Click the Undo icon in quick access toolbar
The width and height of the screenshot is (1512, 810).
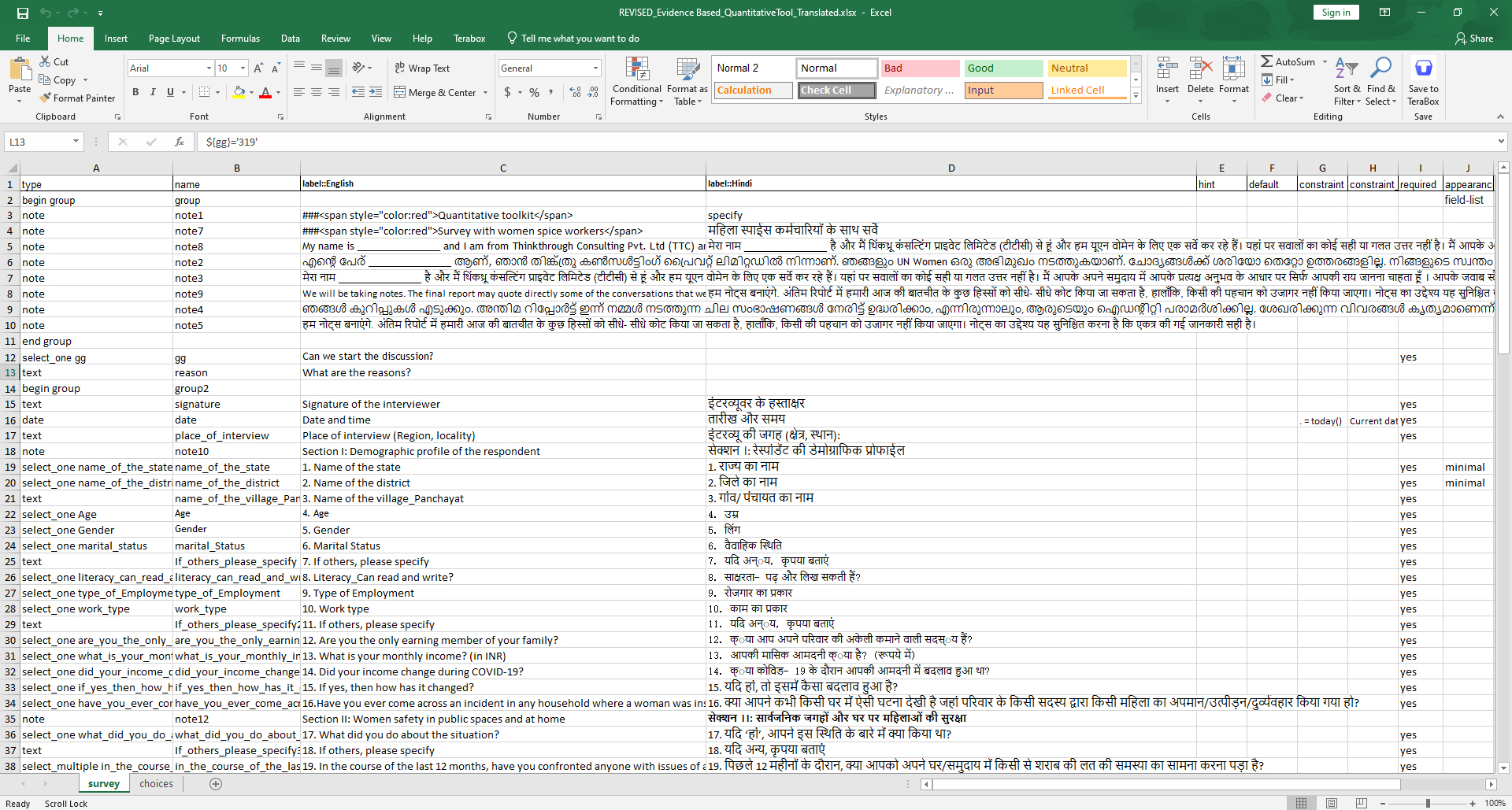click(46, 13)
